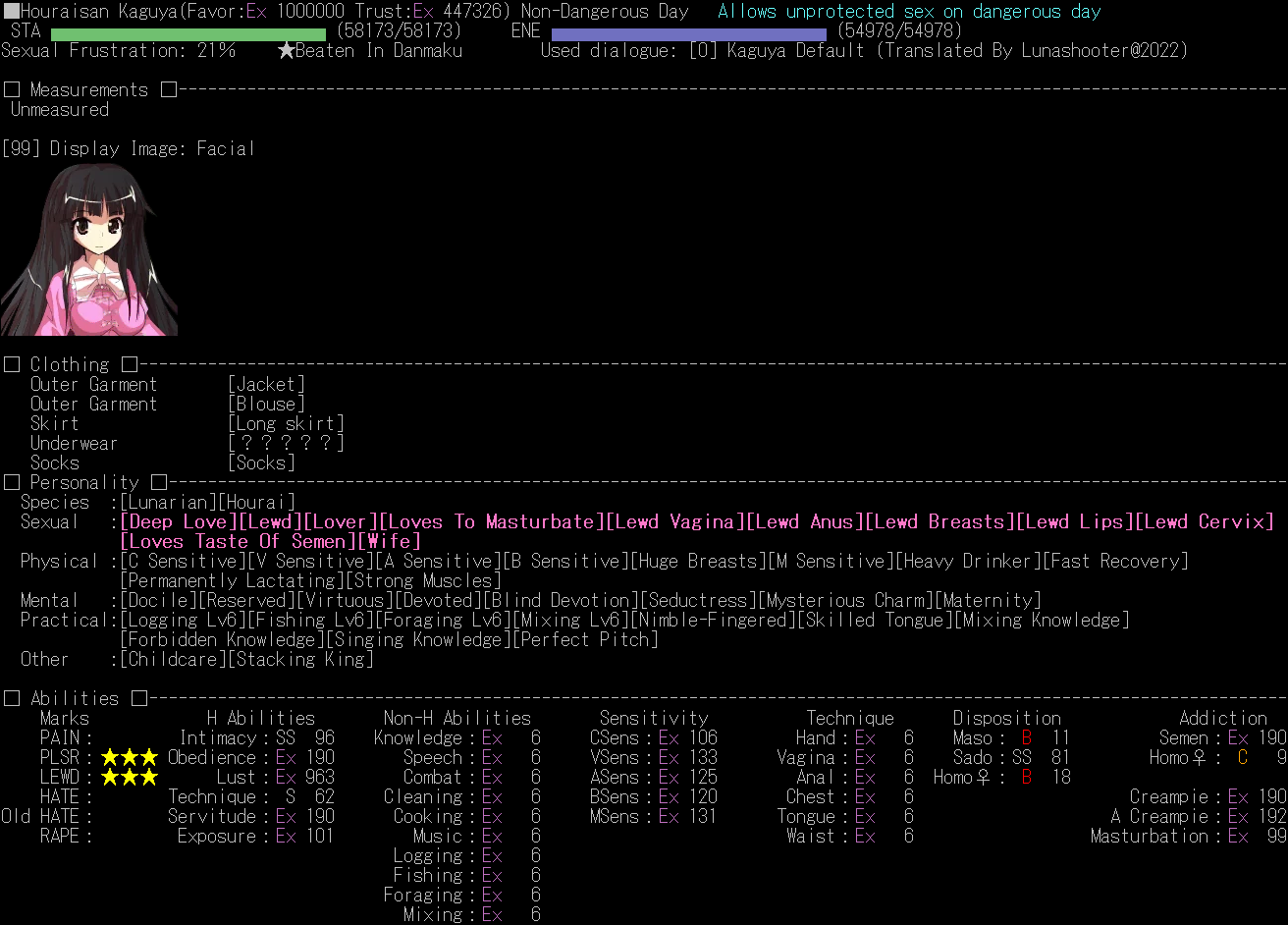Toggle the box left of Personality
Image resolution: width=1288 pixels, height=925 pixels.
pyautogui.click(x=11, y=482)
